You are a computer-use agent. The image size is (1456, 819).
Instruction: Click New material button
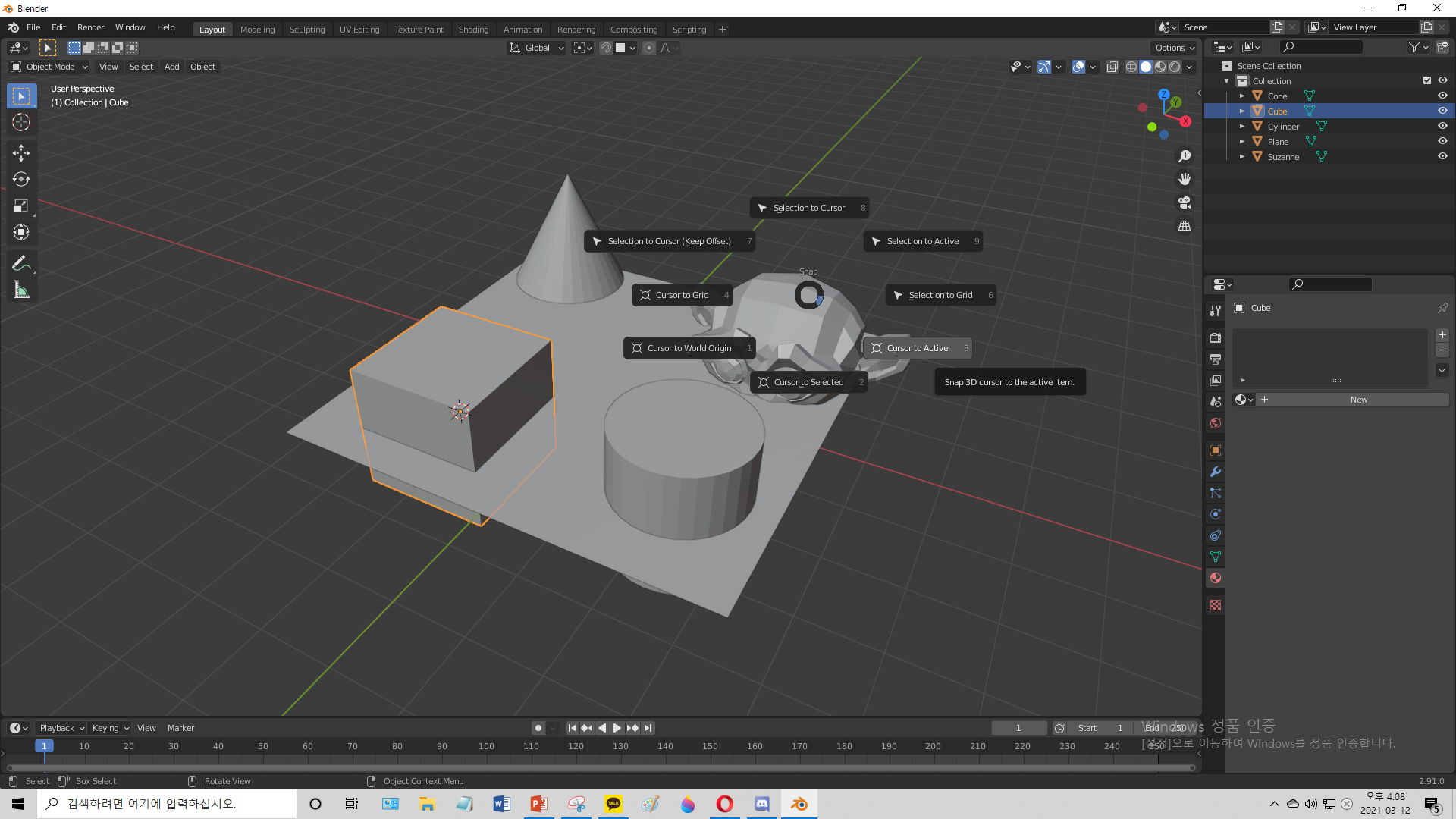(x=1358, y=400)
